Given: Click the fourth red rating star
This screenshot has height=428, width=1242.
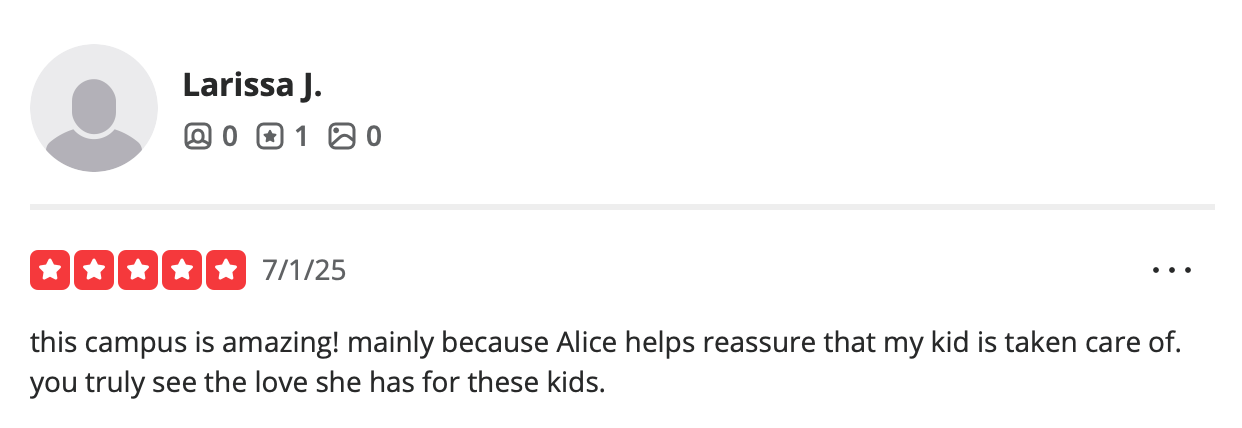Looking at the screenshot, I should tap(182, 270).
